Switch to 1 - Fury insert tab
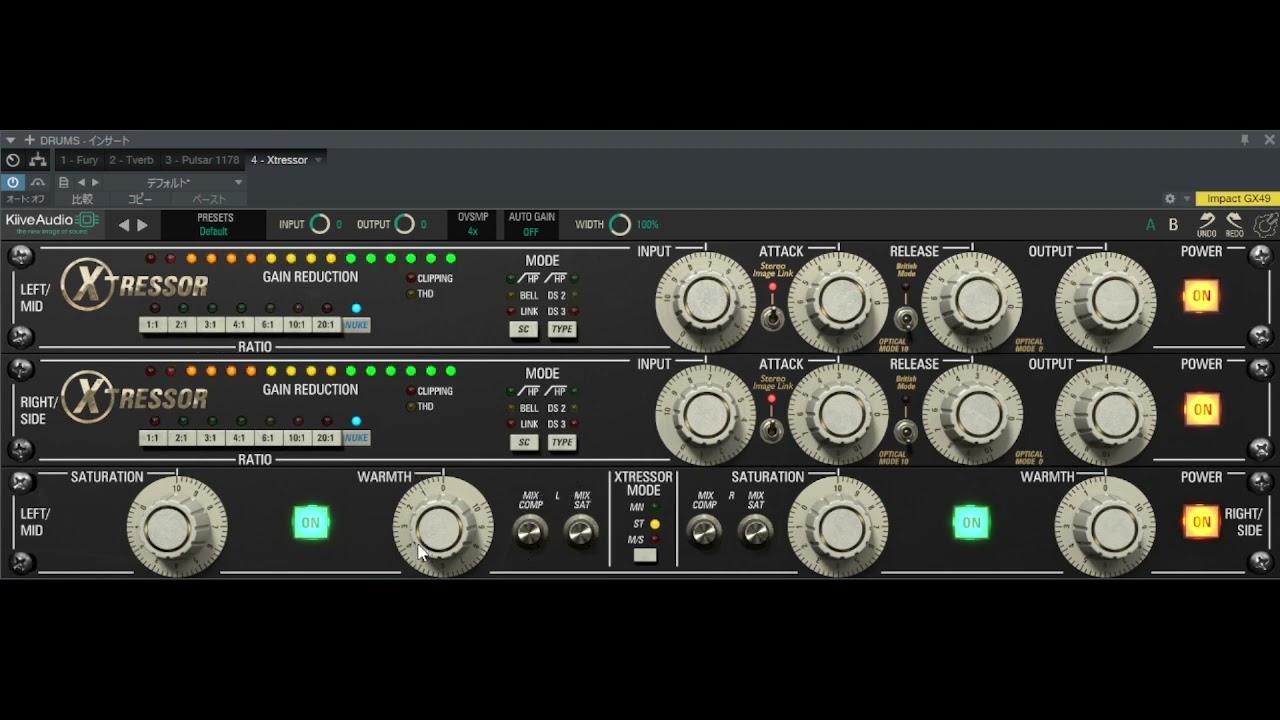 click(x=79, y=160)
